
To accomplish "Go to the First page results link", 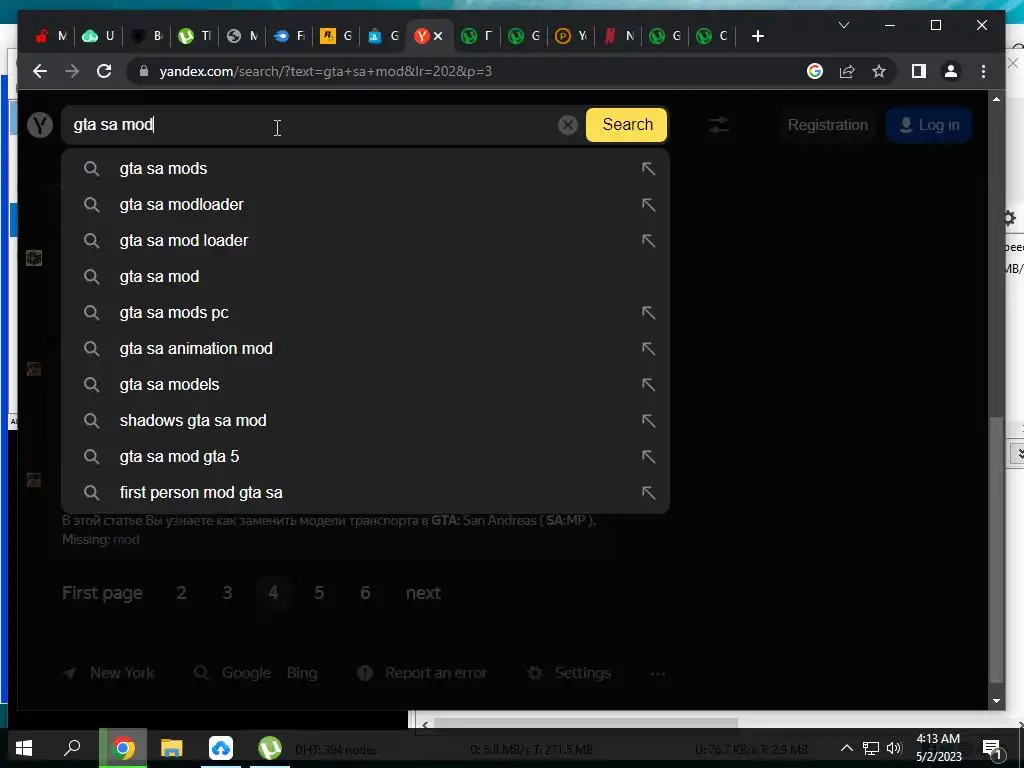I will click(x=102, y=593).
